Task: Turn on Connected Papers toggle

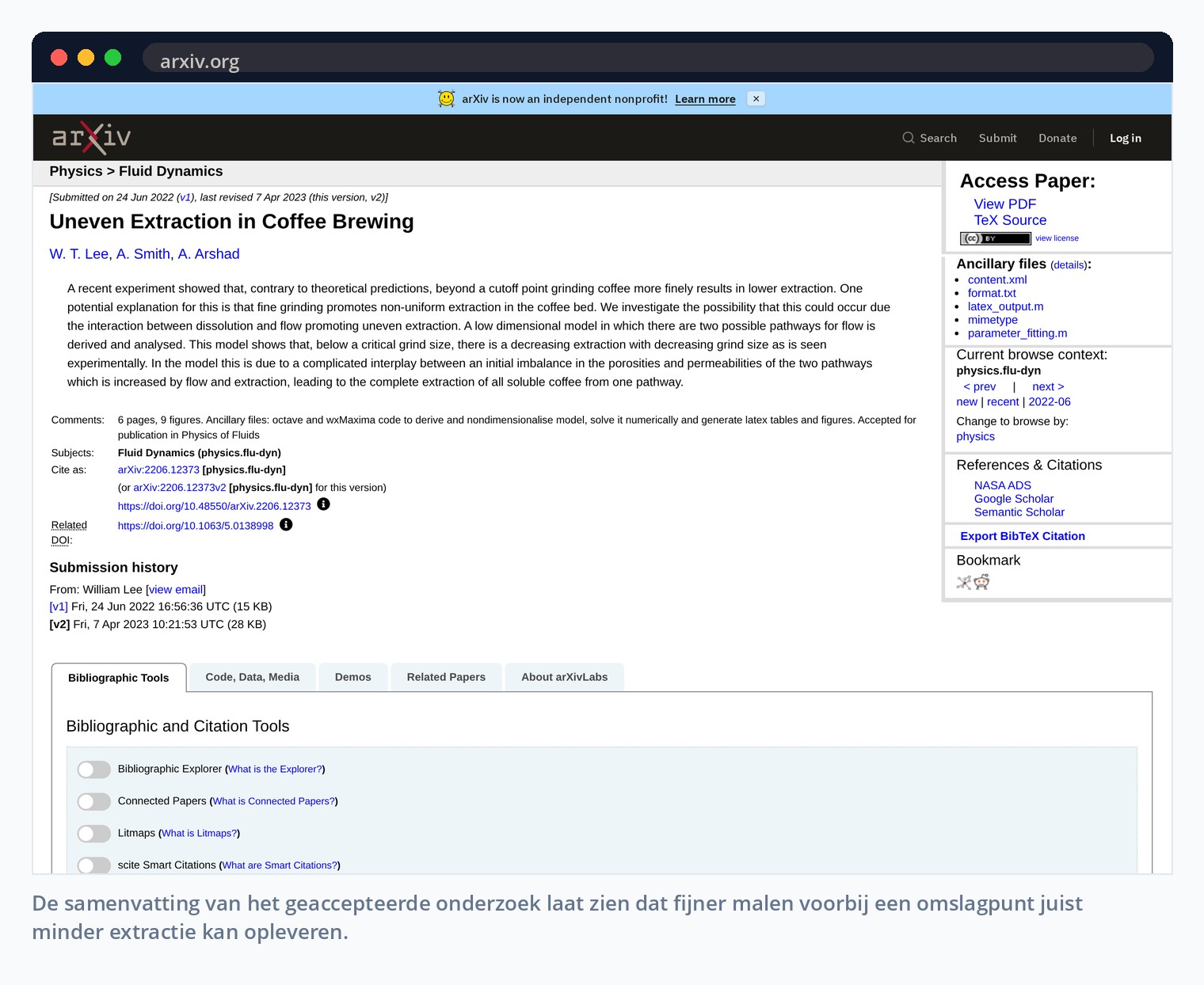Action: point(93,801)
